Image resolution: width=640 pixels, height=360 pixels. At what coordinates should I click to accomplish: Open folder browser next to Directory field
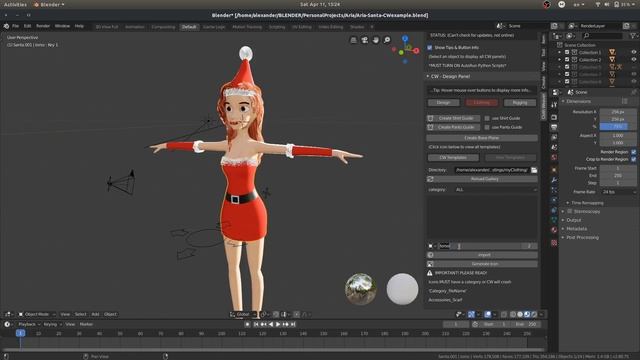(x=534, y=170)
